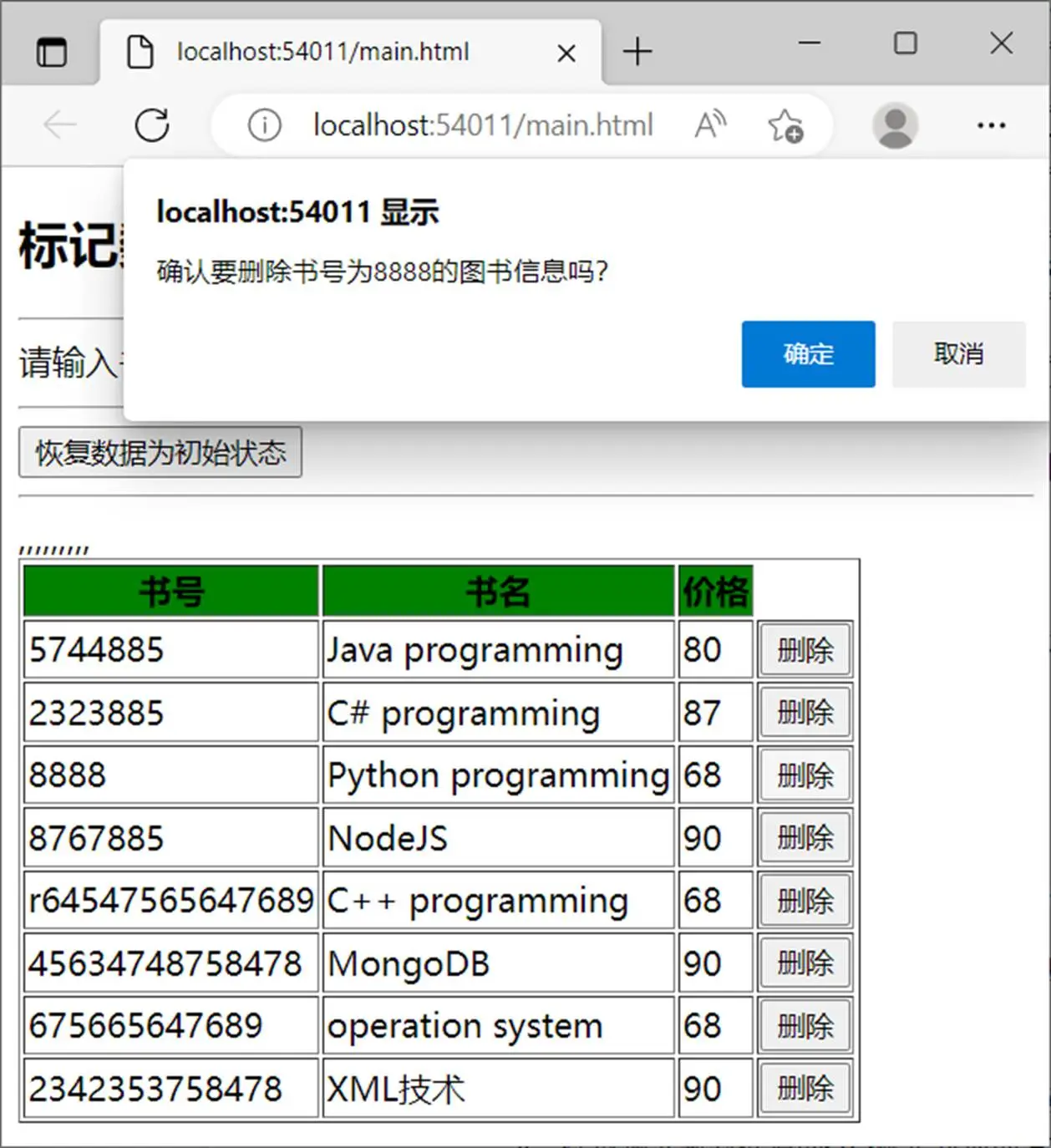Click the XML技术 title cell
Screen dimensions: 1051x1148
tap(498, 1088)
